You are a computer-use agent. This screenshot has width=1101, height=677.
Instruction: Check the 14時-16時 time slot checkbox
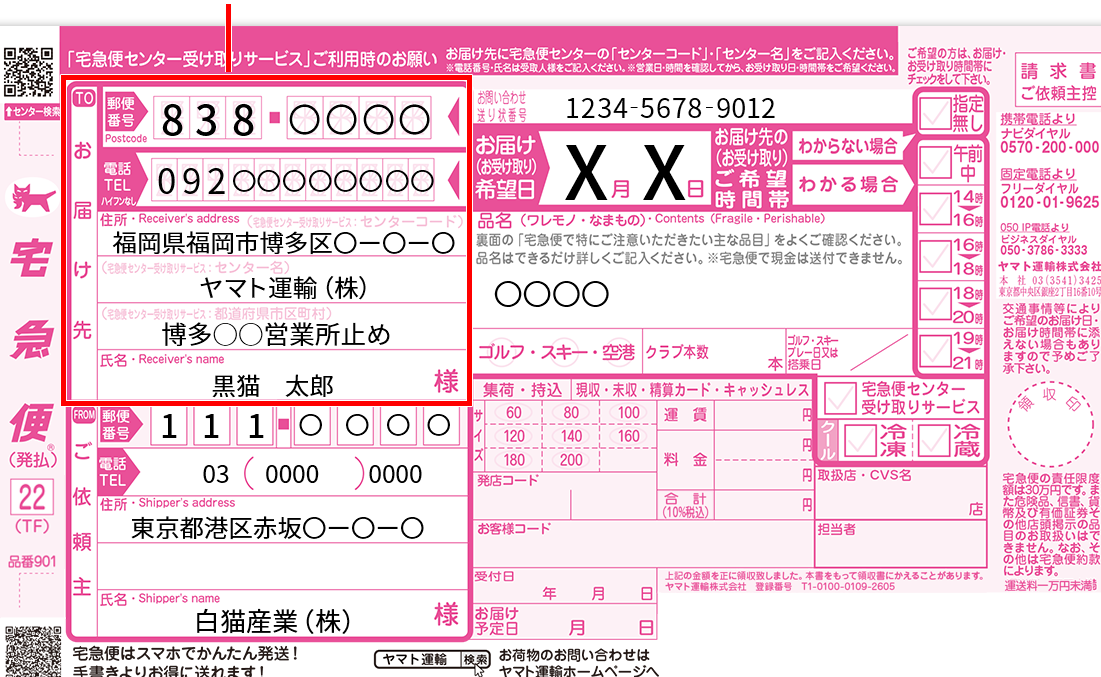tap(935, 209)
